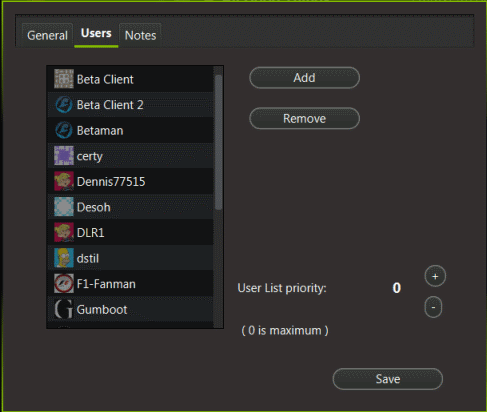This screenshot has height=412, width=487.
Task: Click F1-Fanman's red circular avatar
Action: [x=64, y=284]
